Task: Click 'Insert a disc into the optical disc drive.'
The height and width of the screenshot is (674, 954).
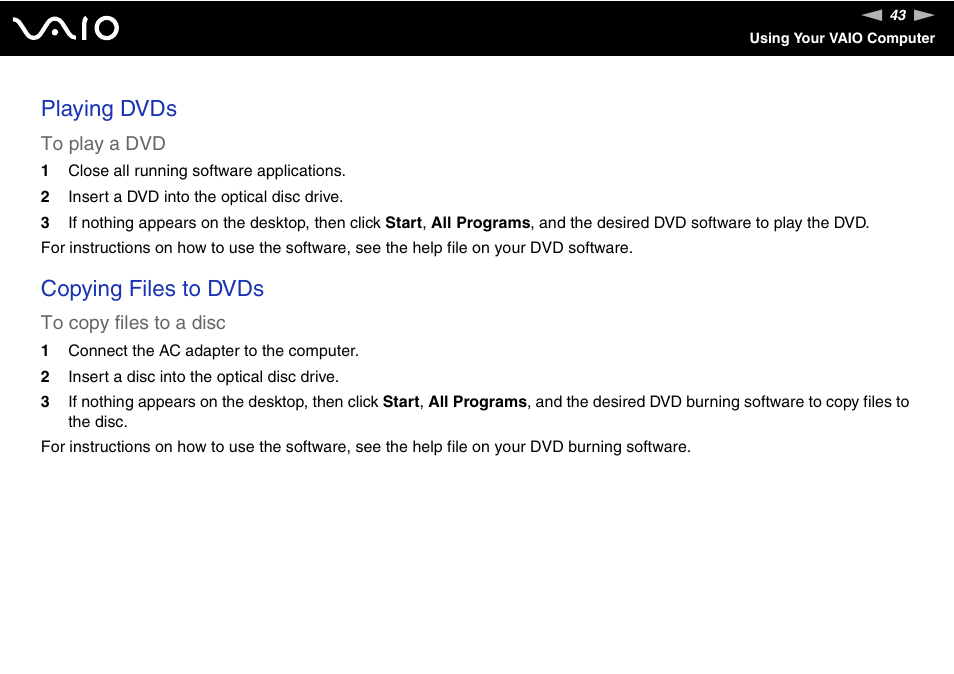Action: point(203,377)
